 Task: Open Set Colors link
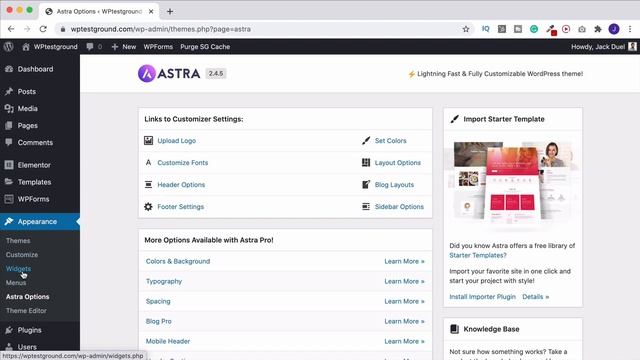(391, 140)
